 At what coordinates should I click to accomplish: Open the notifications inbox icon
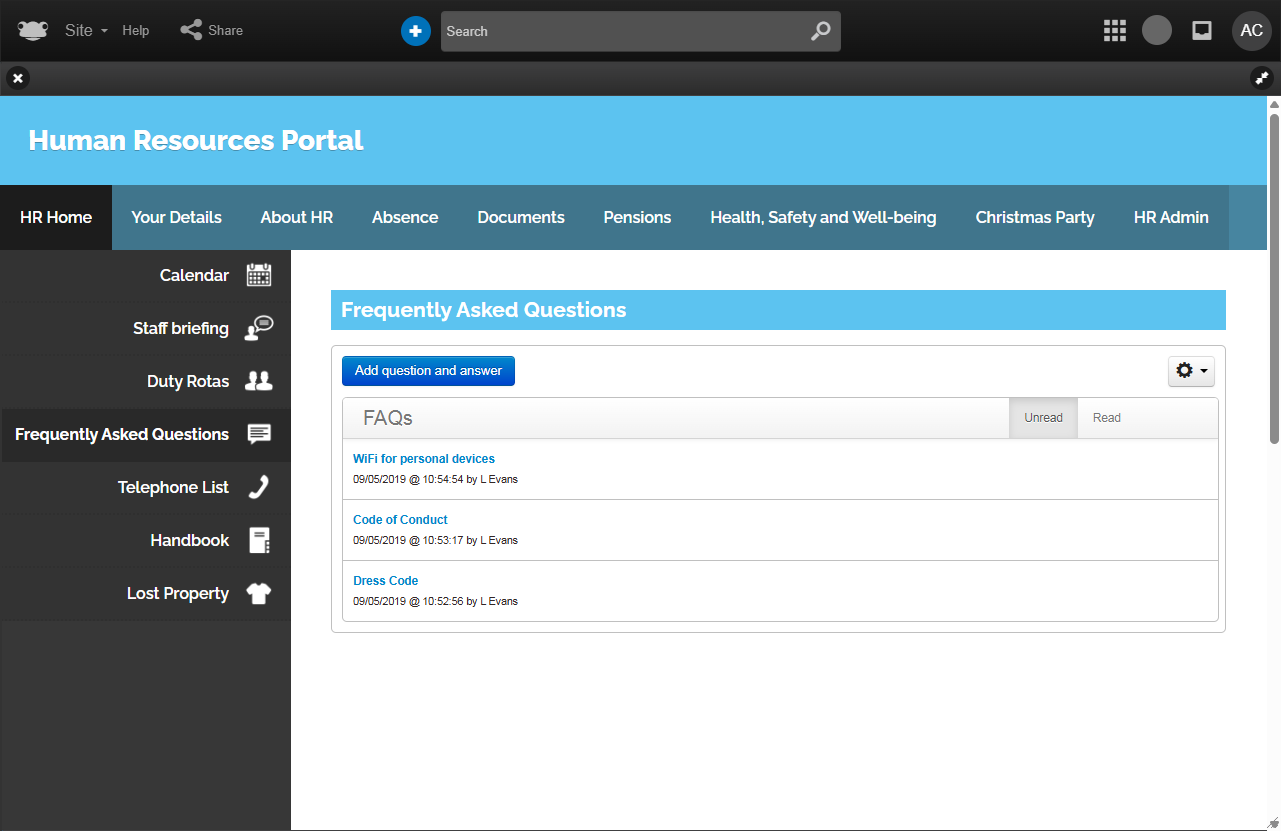pos(1202,31)
